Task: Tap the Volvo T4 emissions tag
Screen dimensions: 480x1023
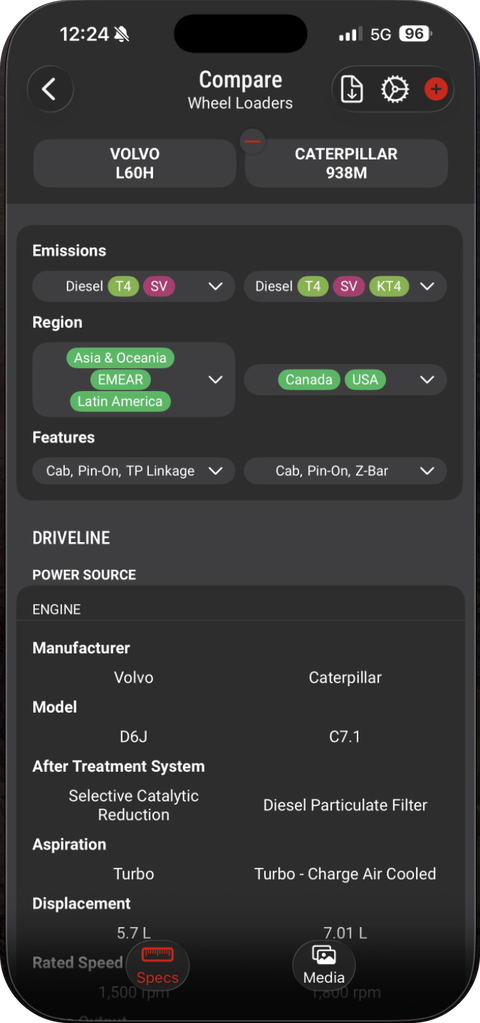Action: (x=123, y=286)
